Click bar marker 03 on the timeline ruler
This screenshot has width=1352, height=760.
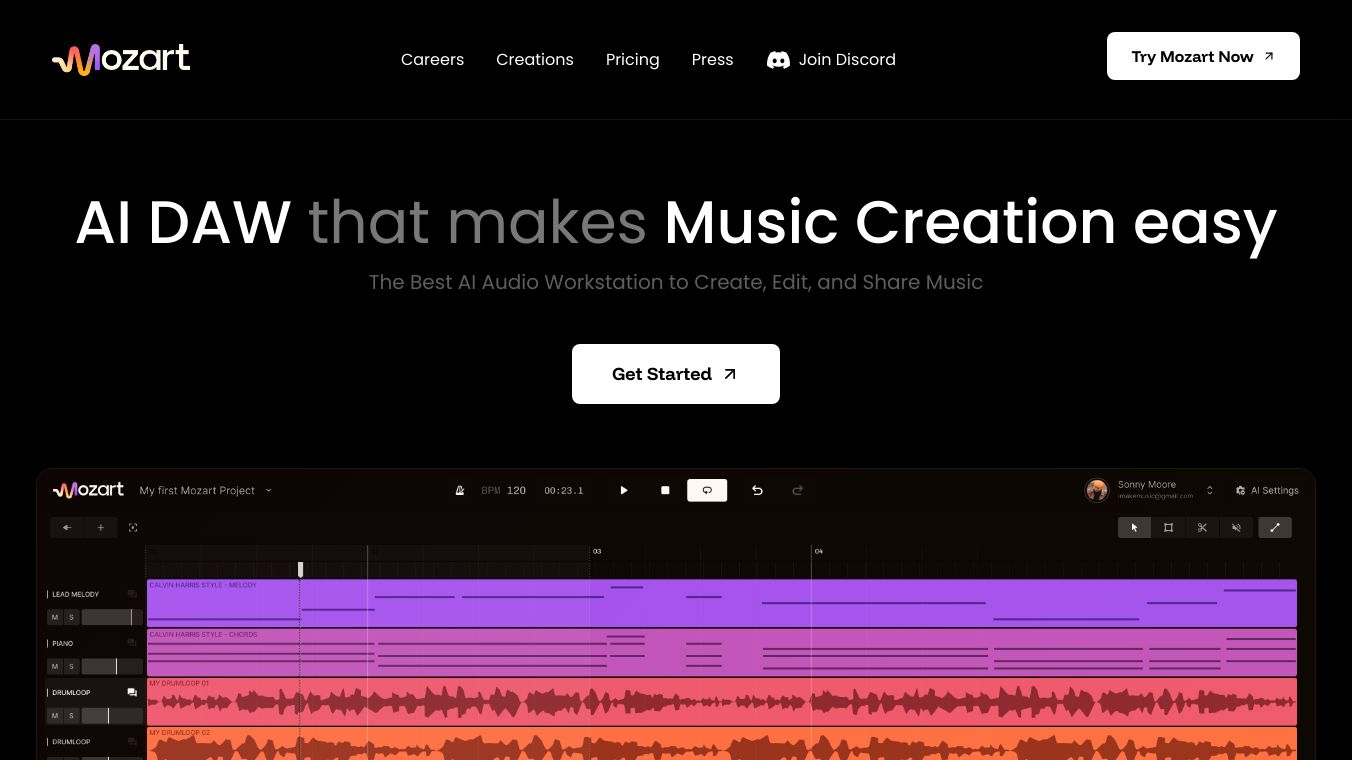coord(597,551)
